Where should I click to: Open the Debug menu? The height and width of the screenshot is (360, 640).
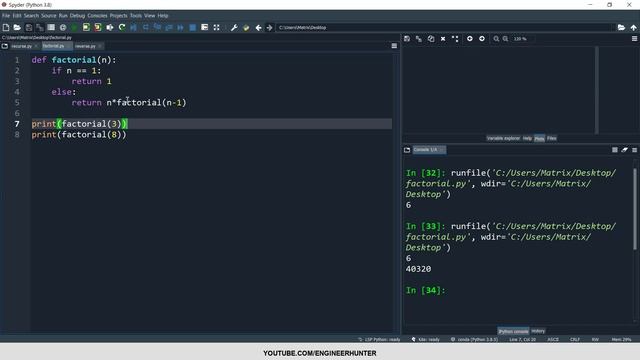(x=77, y=16)
